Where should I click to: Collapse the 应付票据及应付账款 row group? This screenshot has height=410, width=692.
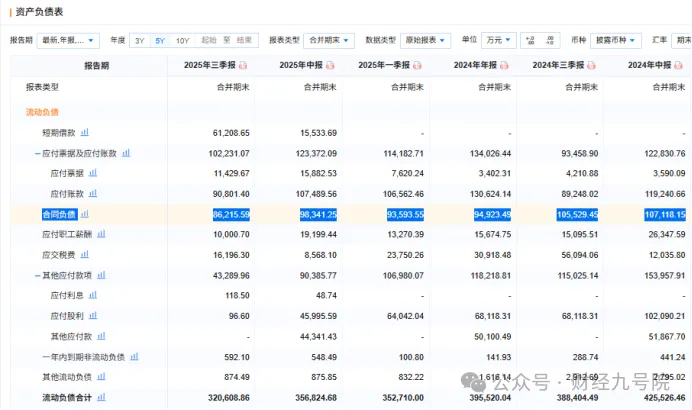[x=38, y=154]
